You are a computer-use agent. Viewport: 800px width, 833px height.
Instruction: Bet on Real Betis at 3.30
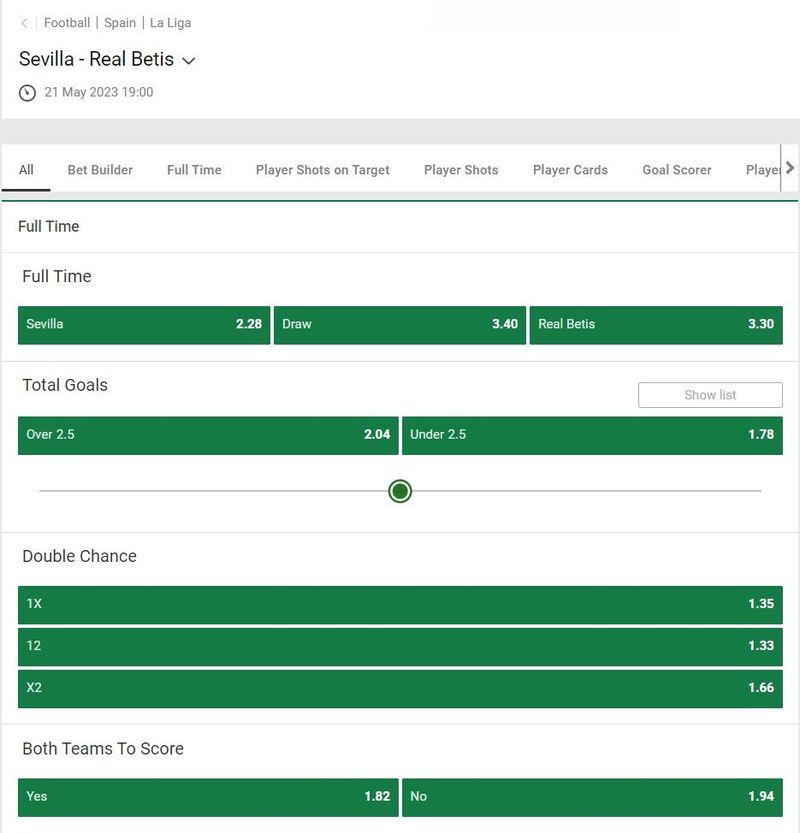coord(656,325)
